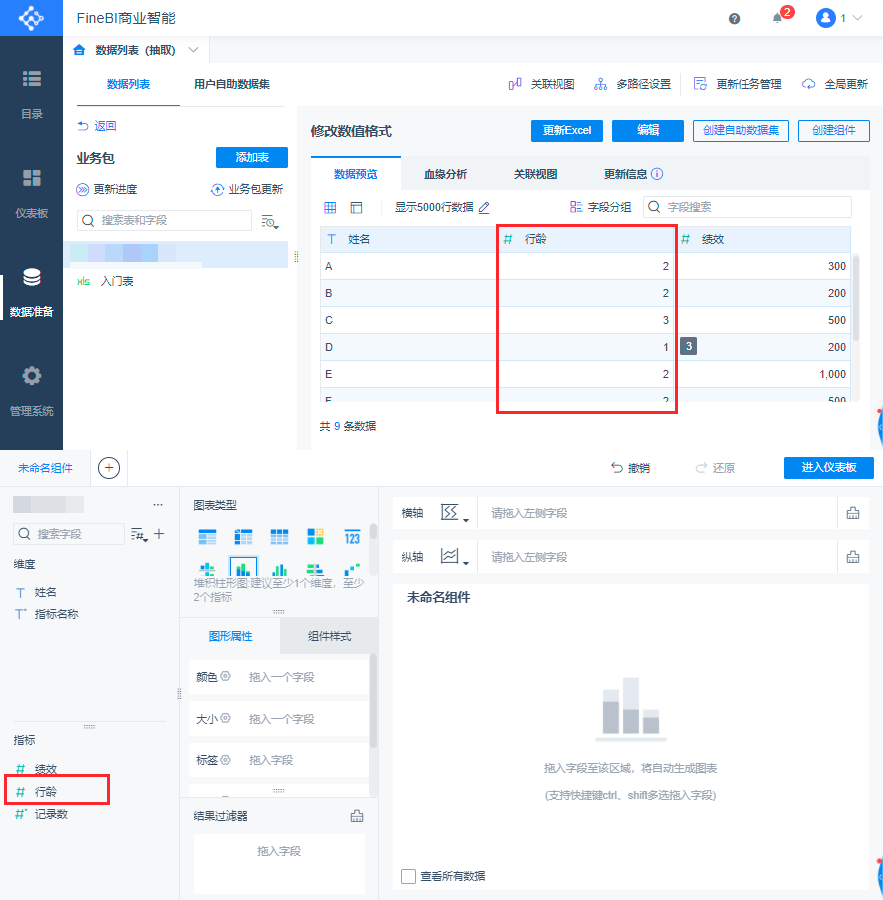Click the 更新信息 info icon
The height and width of the screenshot is (900, 883).
click(x=657, y=174)
